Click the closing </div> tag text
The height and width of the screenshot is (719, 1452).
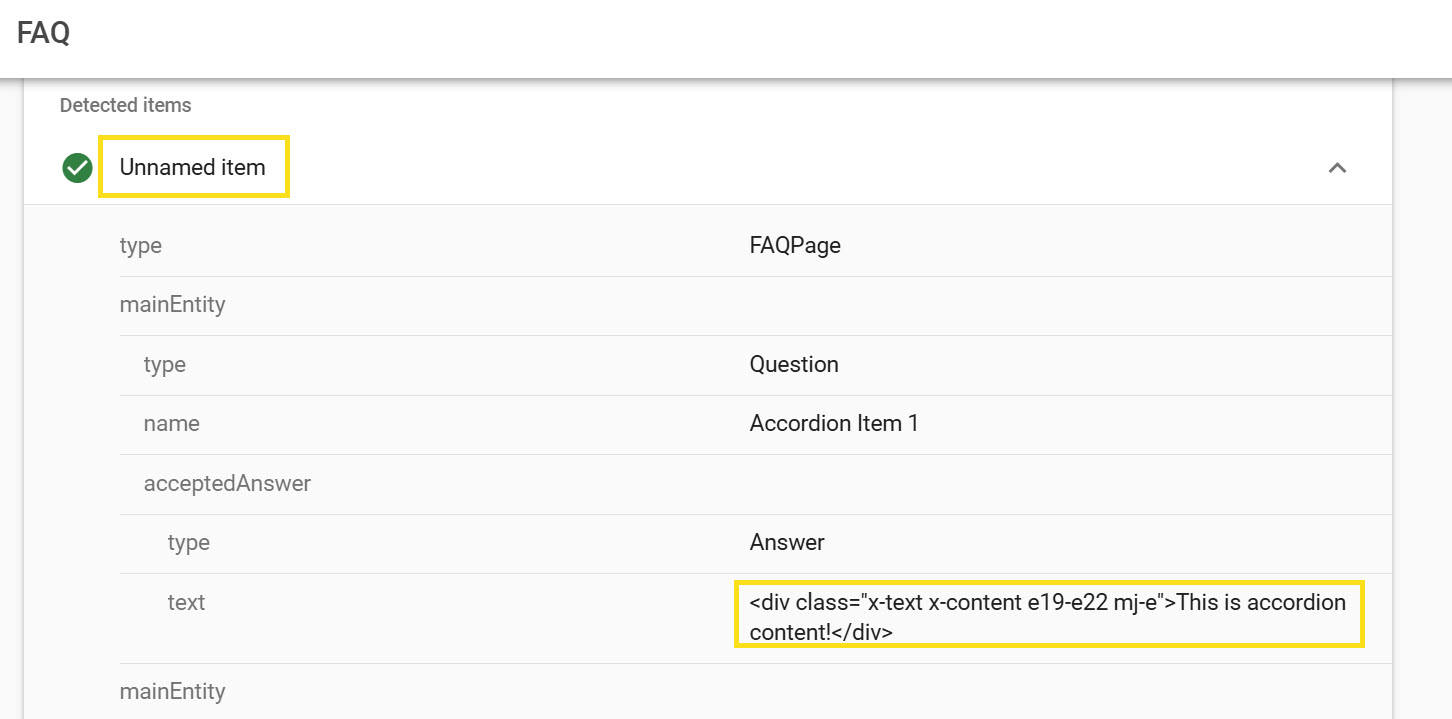tap(862, 633)
